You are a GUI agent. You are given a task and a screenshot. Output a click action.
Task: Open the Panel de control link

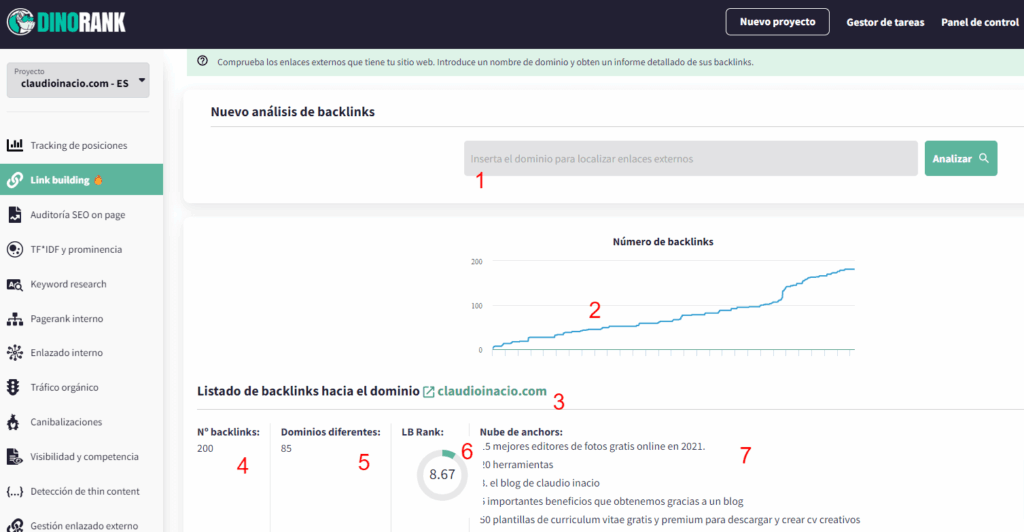coord(980,22)
